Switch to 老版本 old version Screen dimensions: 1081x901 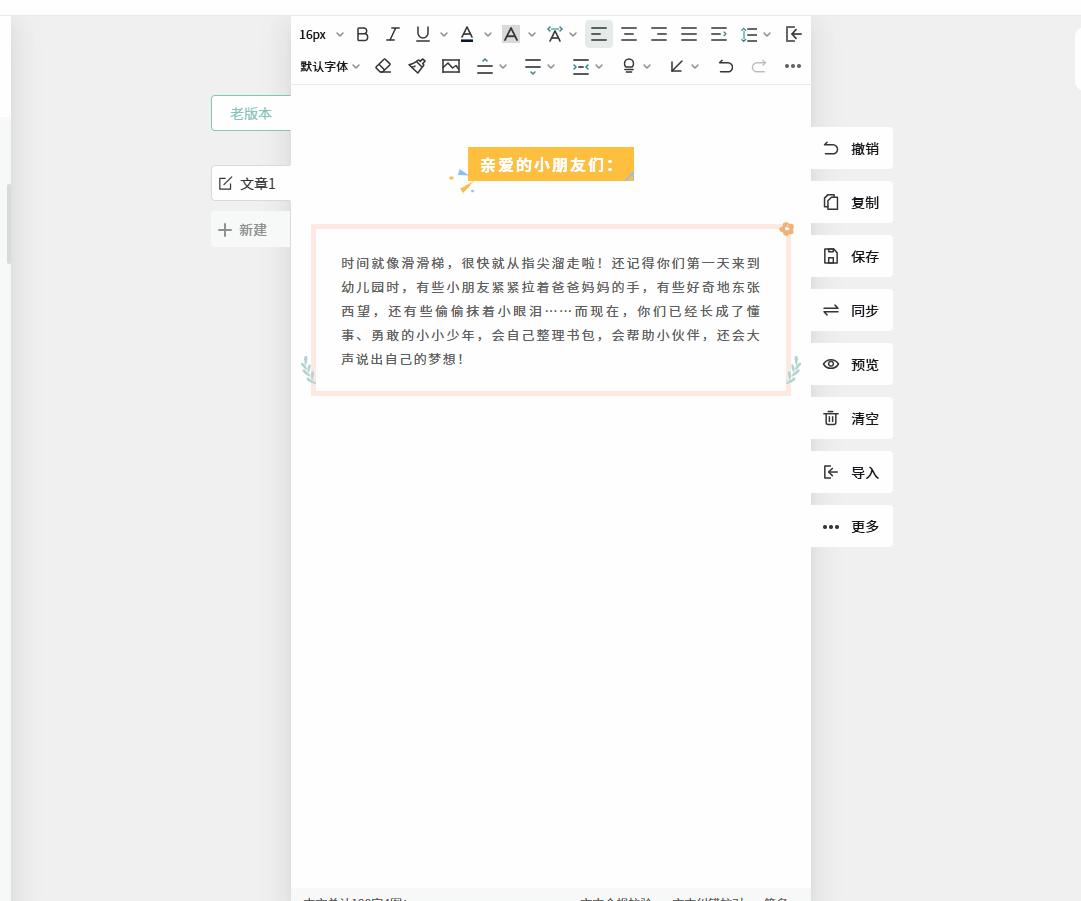(251, 113)
